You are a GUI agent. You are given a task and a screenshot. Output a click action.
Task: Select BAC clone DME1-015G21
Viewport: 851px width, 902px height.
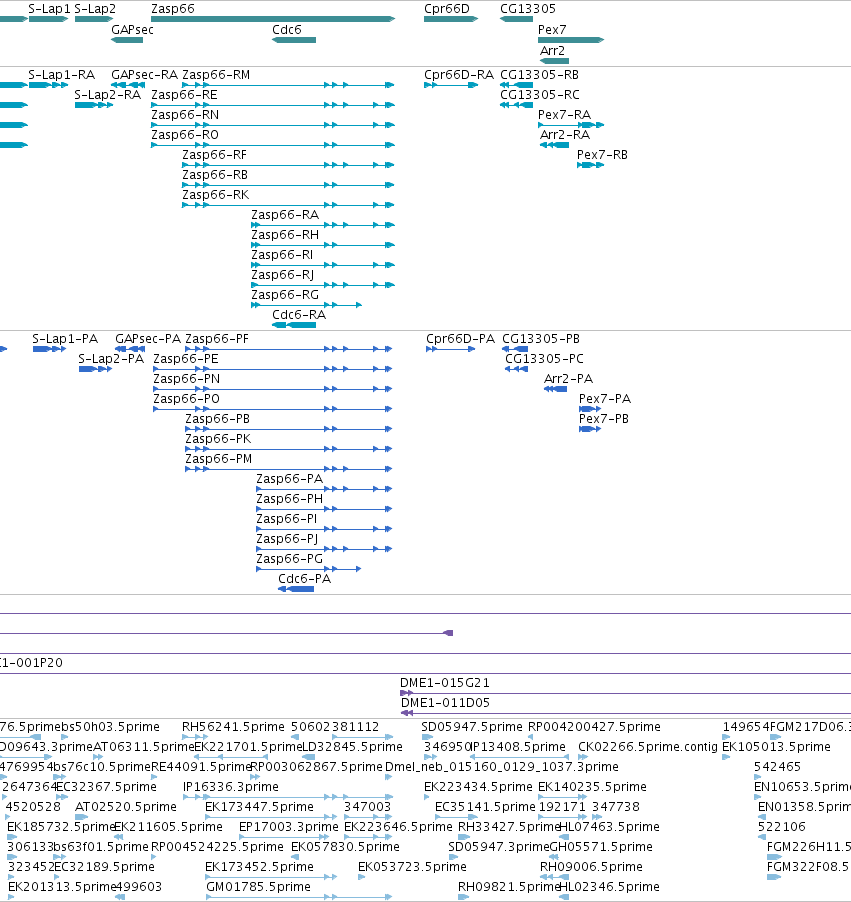[x=445, y=683]
